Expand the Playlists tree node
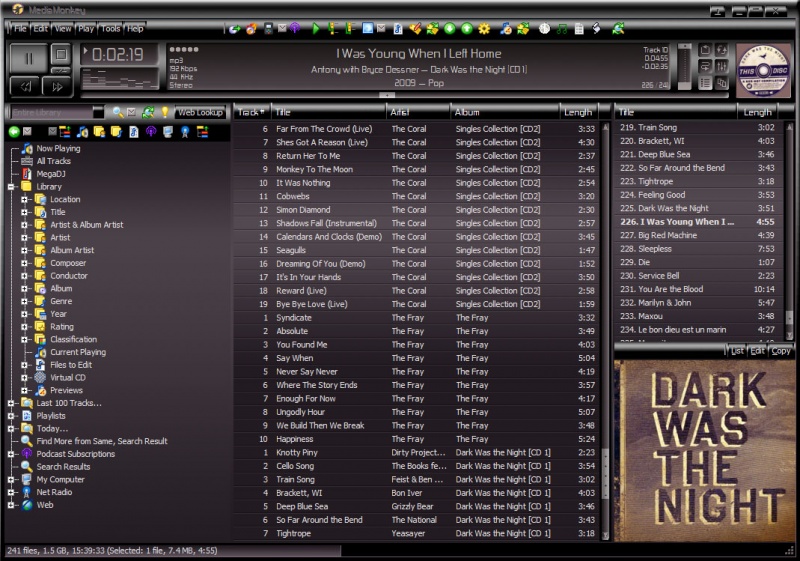Viewport: 800px width, 561px height. point(11,416)
